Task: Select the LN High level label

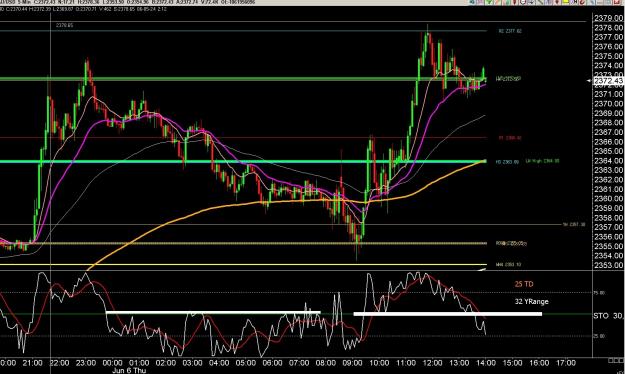Action: coord(542,161)
